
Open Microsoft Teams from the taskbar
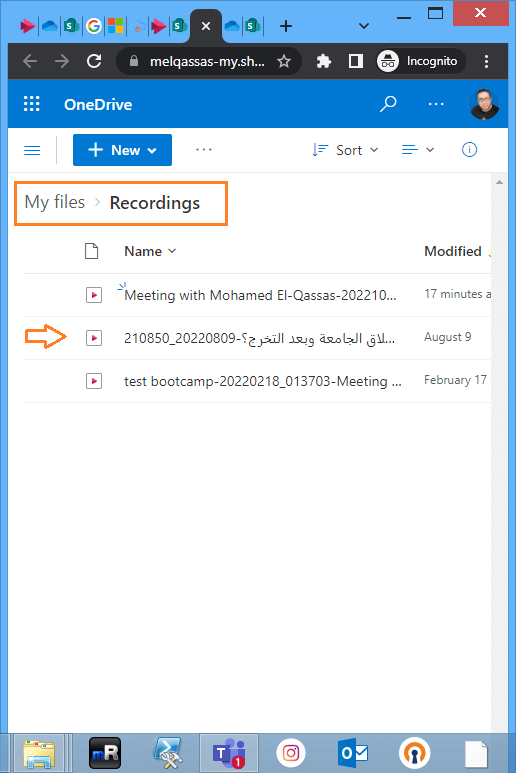click(229, 753)
